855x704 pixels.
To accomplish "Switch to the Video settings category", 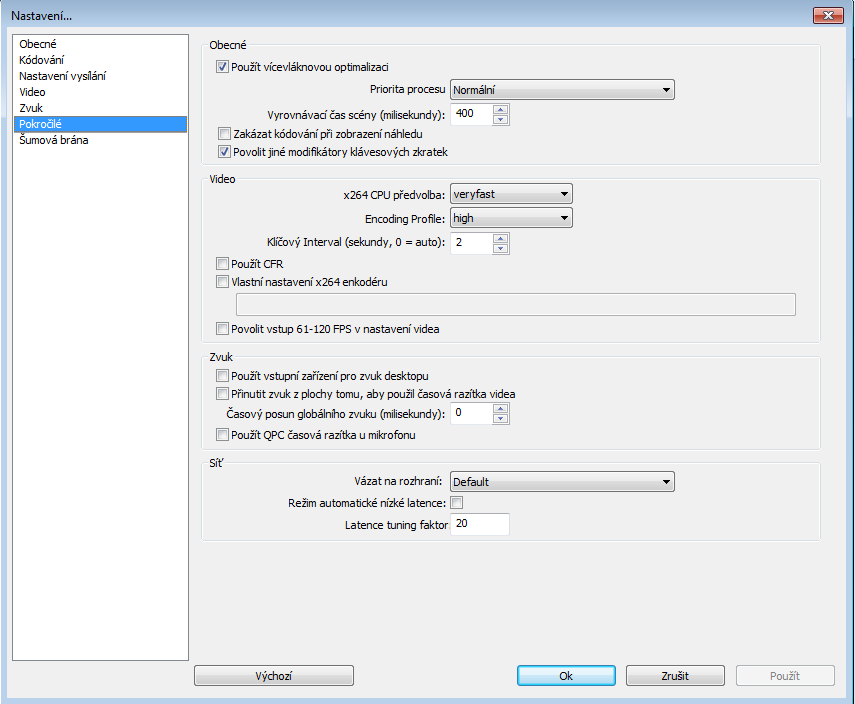I will pos(100,92).
